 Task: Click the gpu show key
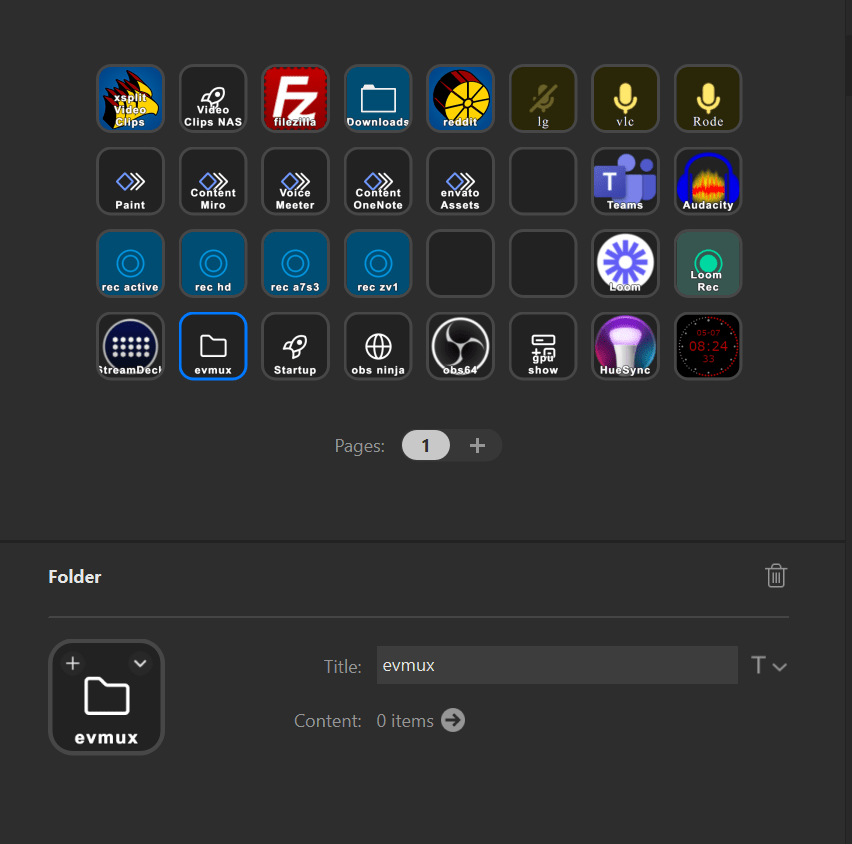[543, 346]
